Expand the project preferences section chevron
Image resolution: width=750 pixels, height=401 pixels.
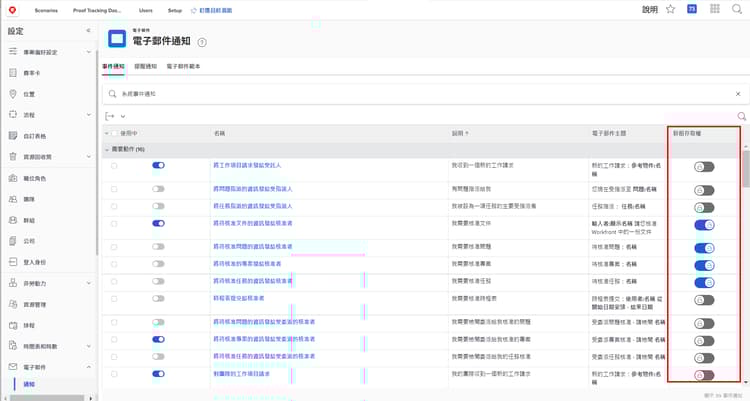[88, 52]
